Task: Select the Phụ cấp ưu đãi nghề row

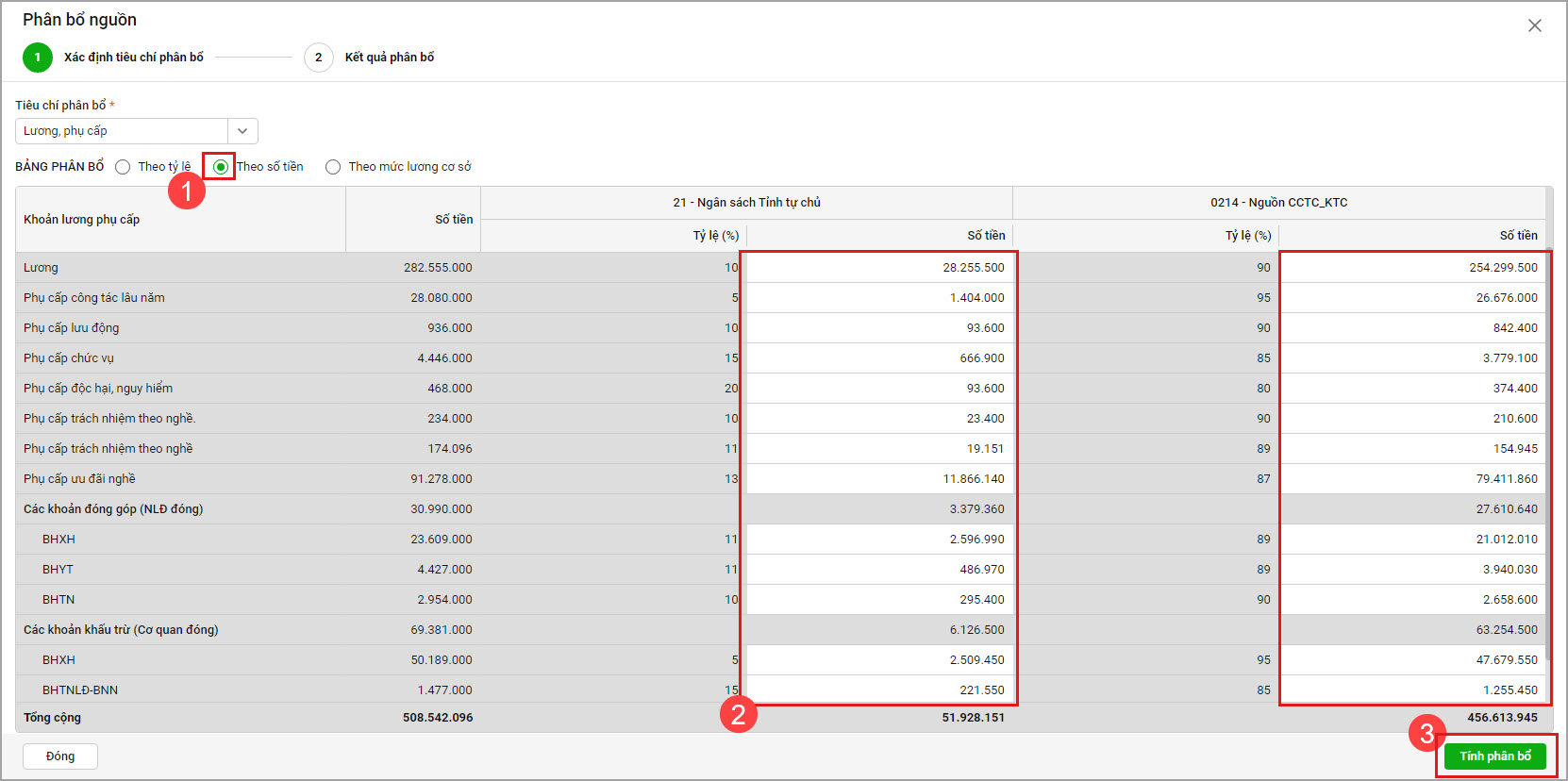Action: tap(80, 479)
